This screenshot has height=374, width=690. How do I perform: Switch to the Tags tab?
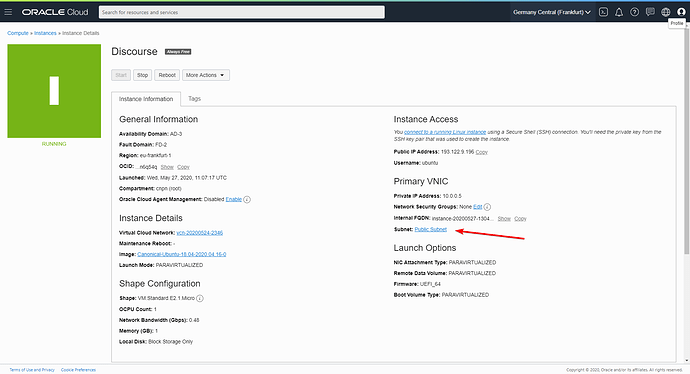point(195,99)
